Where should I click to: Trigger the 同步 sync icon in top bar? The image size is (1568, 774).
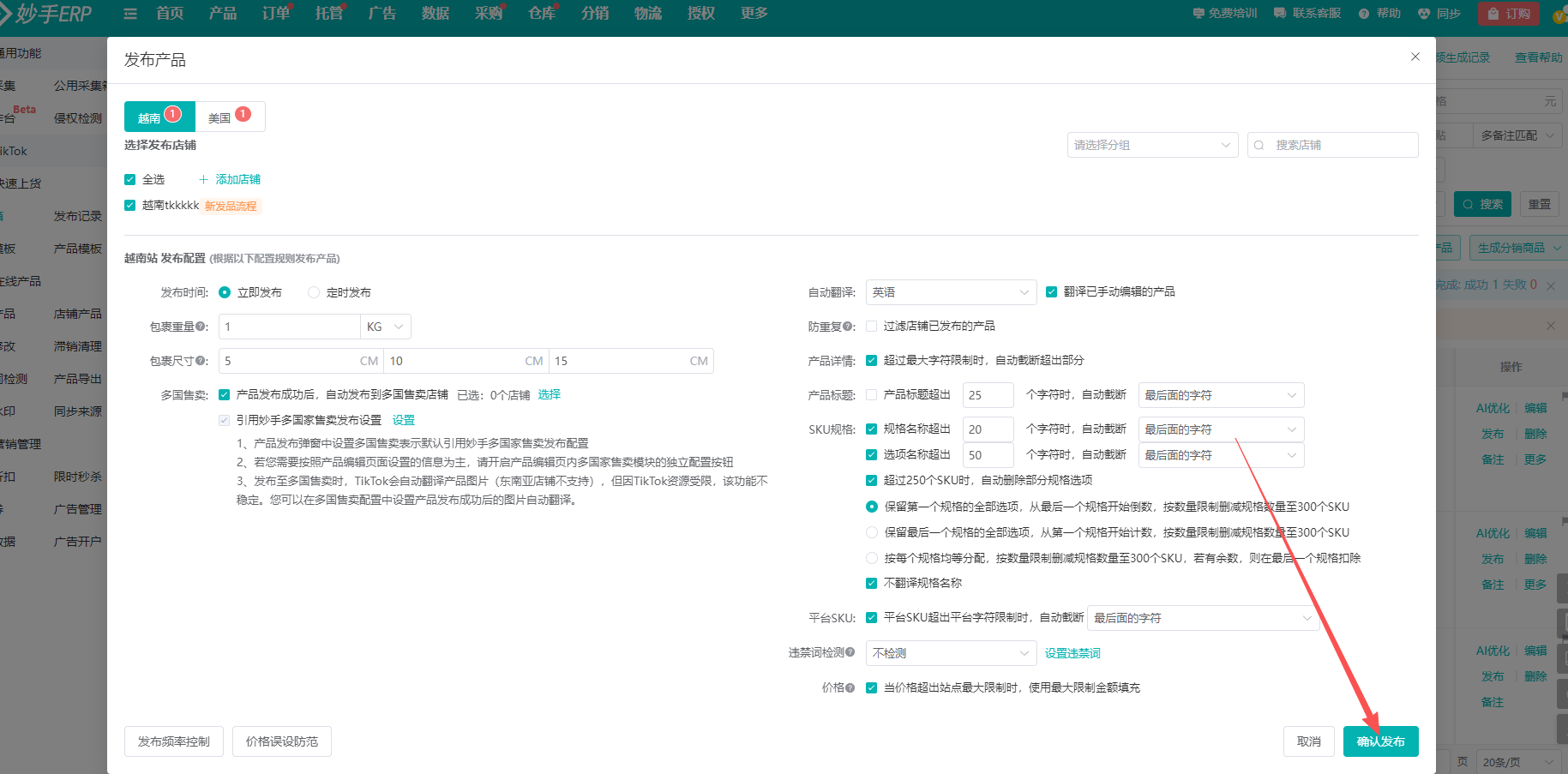point(1424,13)
